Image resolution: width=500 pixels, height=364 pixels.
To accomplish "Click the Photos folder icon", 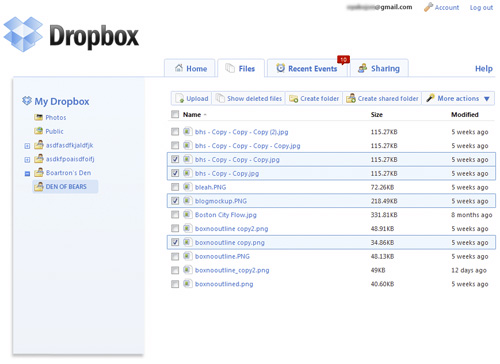I will click(x=38, y=117).
